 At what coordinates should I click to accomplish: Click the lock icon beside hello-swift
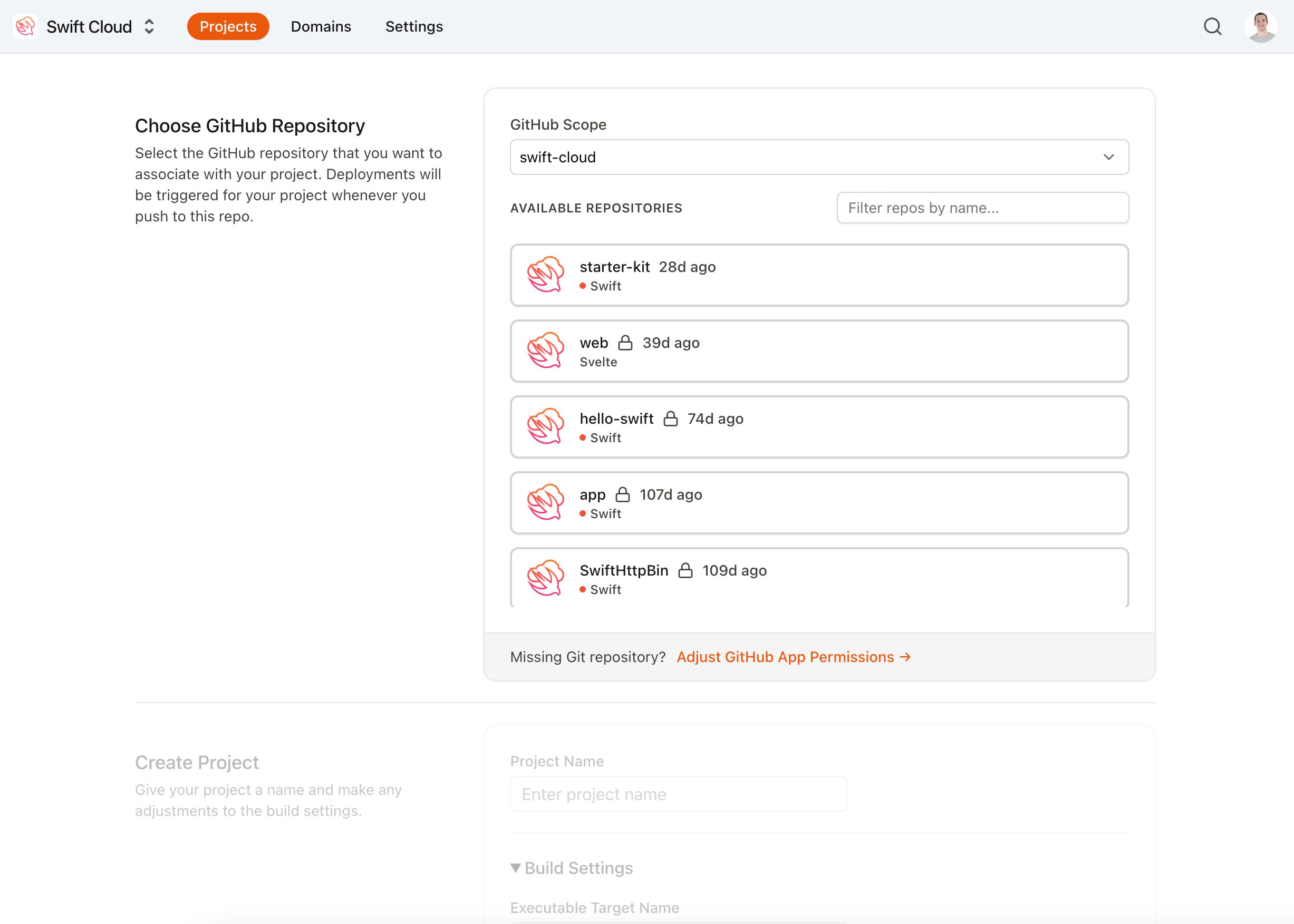671,418
